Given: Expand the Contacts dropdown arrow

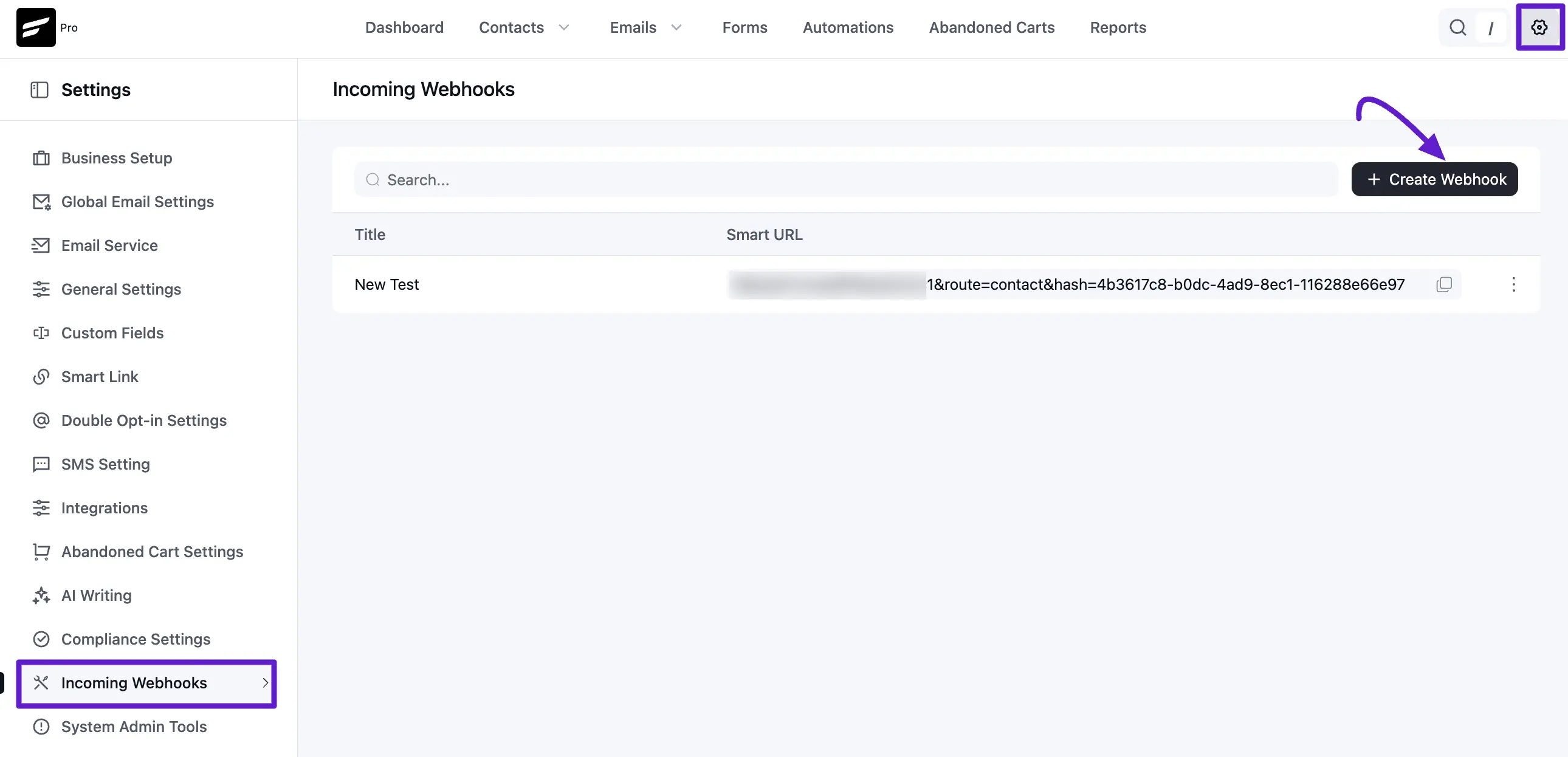Looking at the screenshot, I should (x=564, y=27).
